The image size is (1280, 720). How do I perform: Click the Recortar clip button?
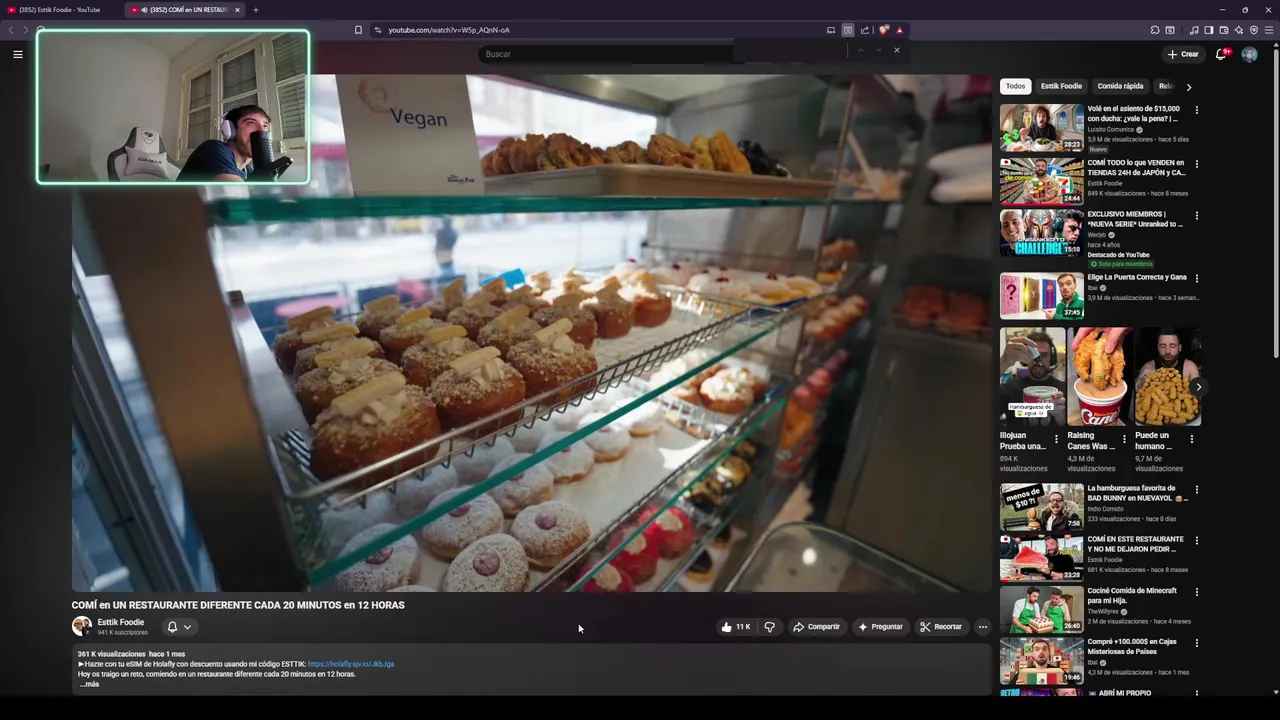(941, 627)
